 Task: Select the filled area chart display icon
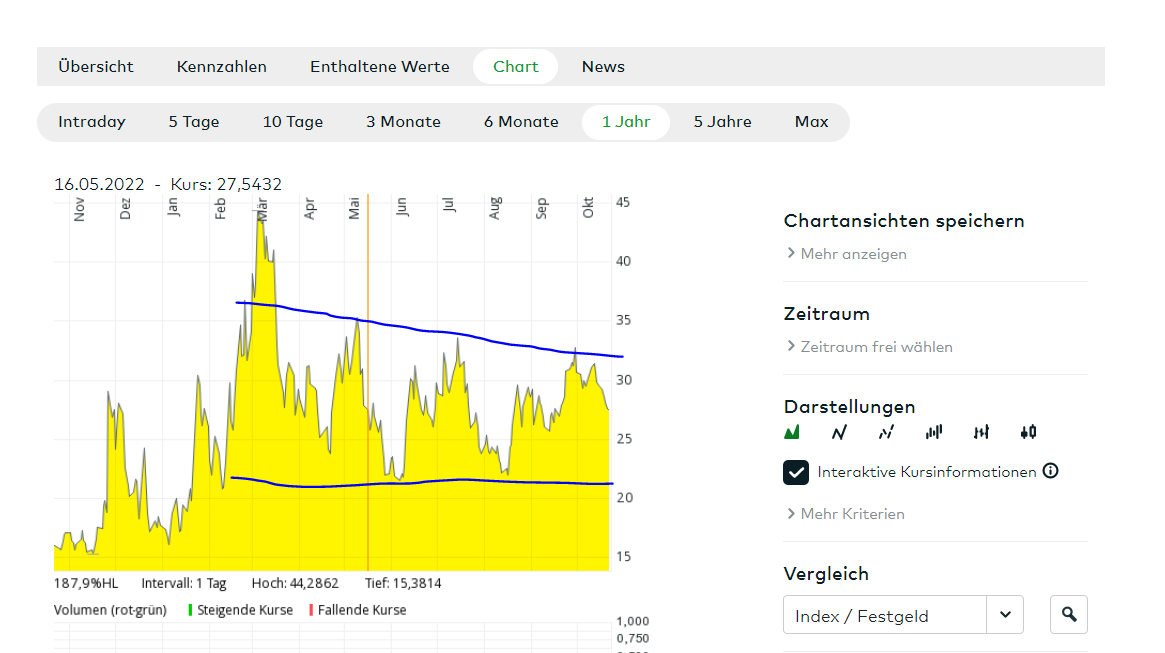click(x=792, y=432)
